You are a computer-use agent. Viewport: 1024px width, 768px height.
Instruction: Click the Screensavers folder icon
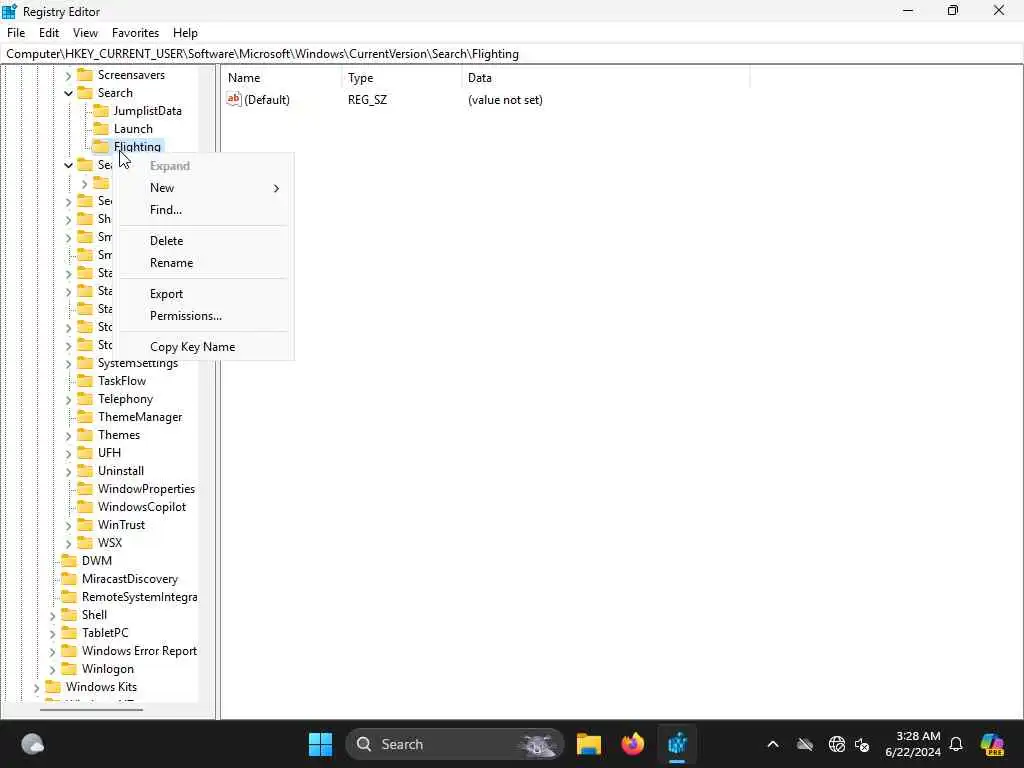point(85,74)
